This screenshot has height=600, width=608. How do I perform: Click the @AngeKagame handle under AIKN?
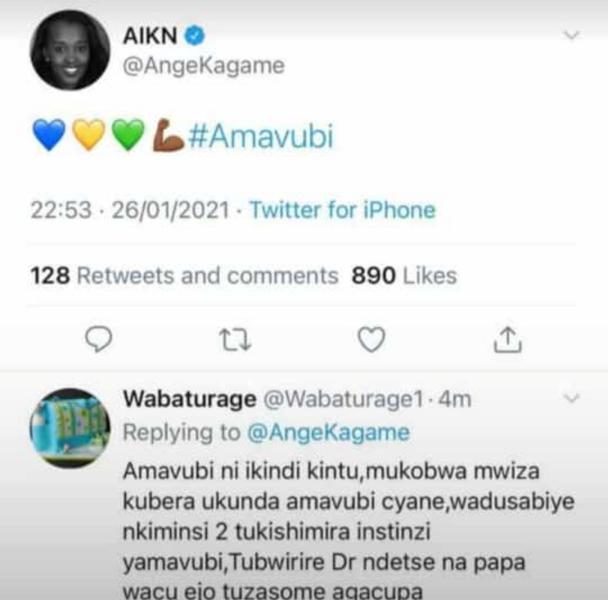[204, 66]
